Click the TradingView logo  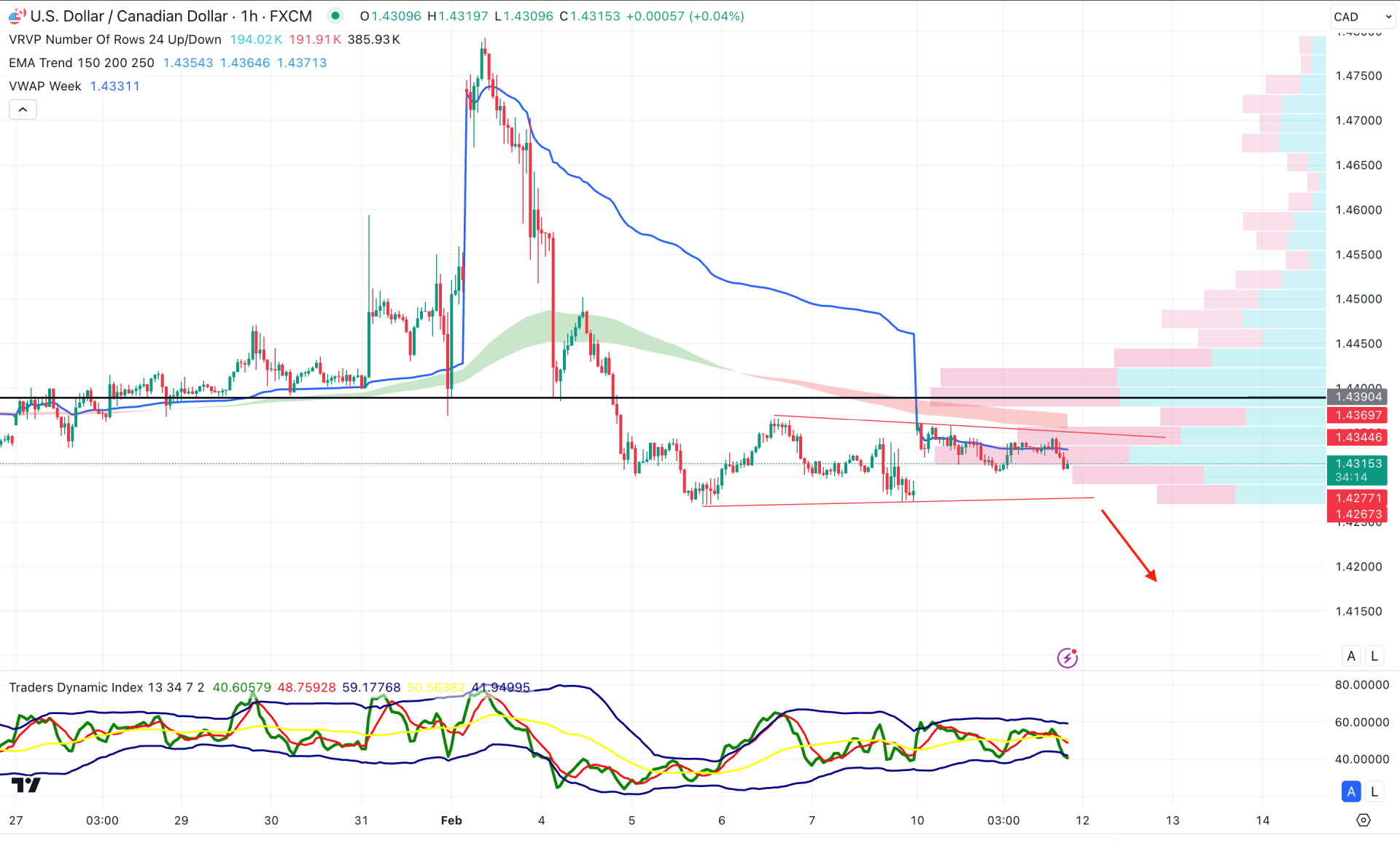pyautogui.click(x=26, y=785)
